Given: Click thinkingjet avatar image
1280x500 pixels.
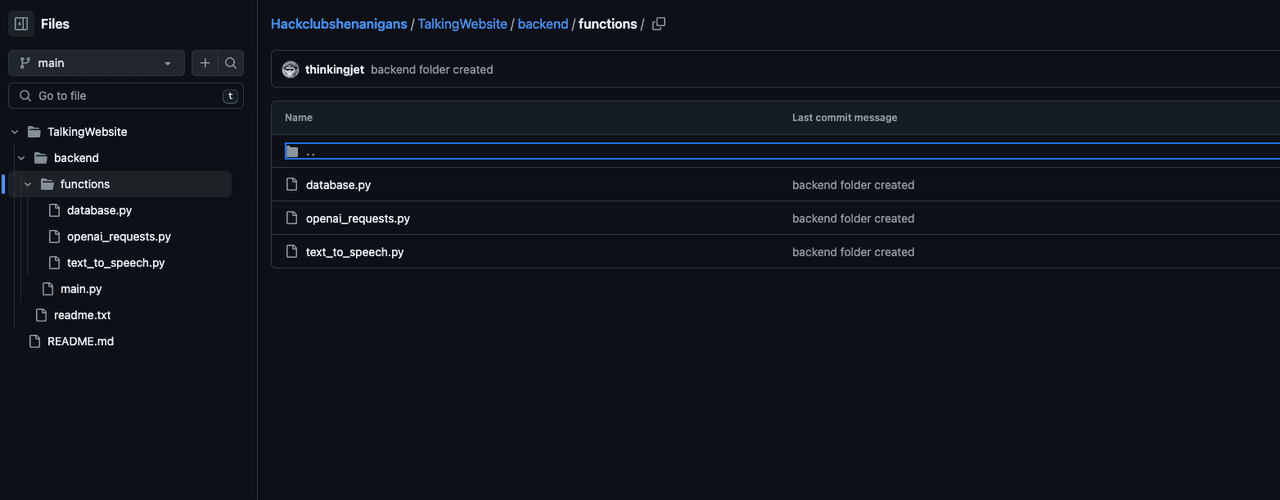Looking at the screenshot, I should (290, 70).
